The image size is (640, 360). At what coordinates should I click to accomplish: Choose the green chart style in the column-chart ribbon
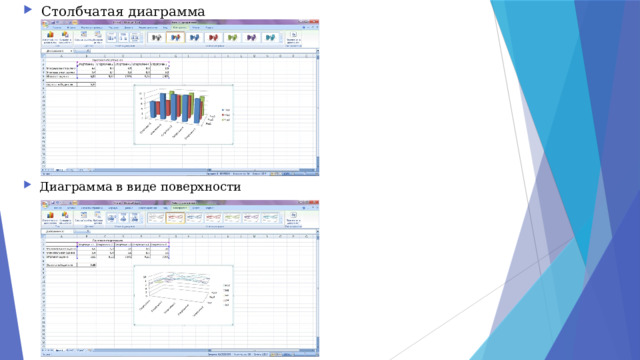tap(232, 38)
